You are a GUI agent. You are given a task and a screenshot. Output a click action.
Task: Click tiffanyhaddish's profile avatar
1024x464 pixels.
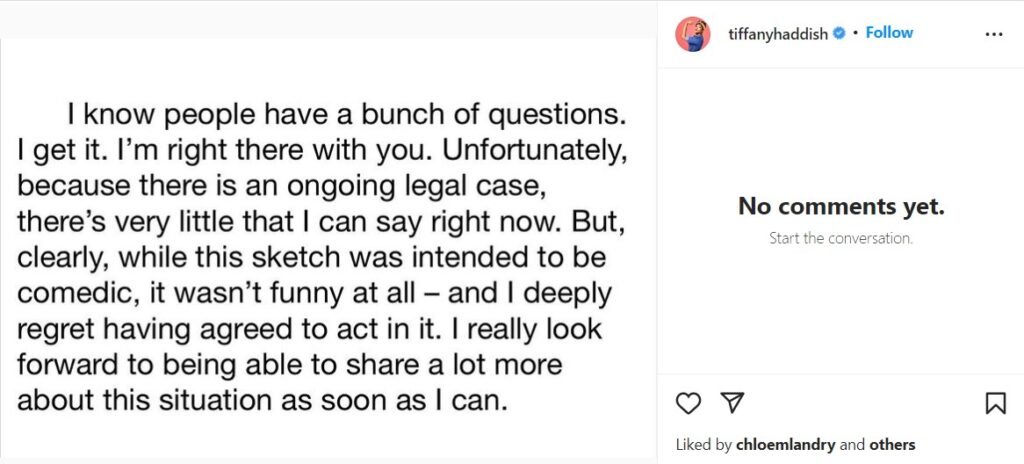coord(693,34)
